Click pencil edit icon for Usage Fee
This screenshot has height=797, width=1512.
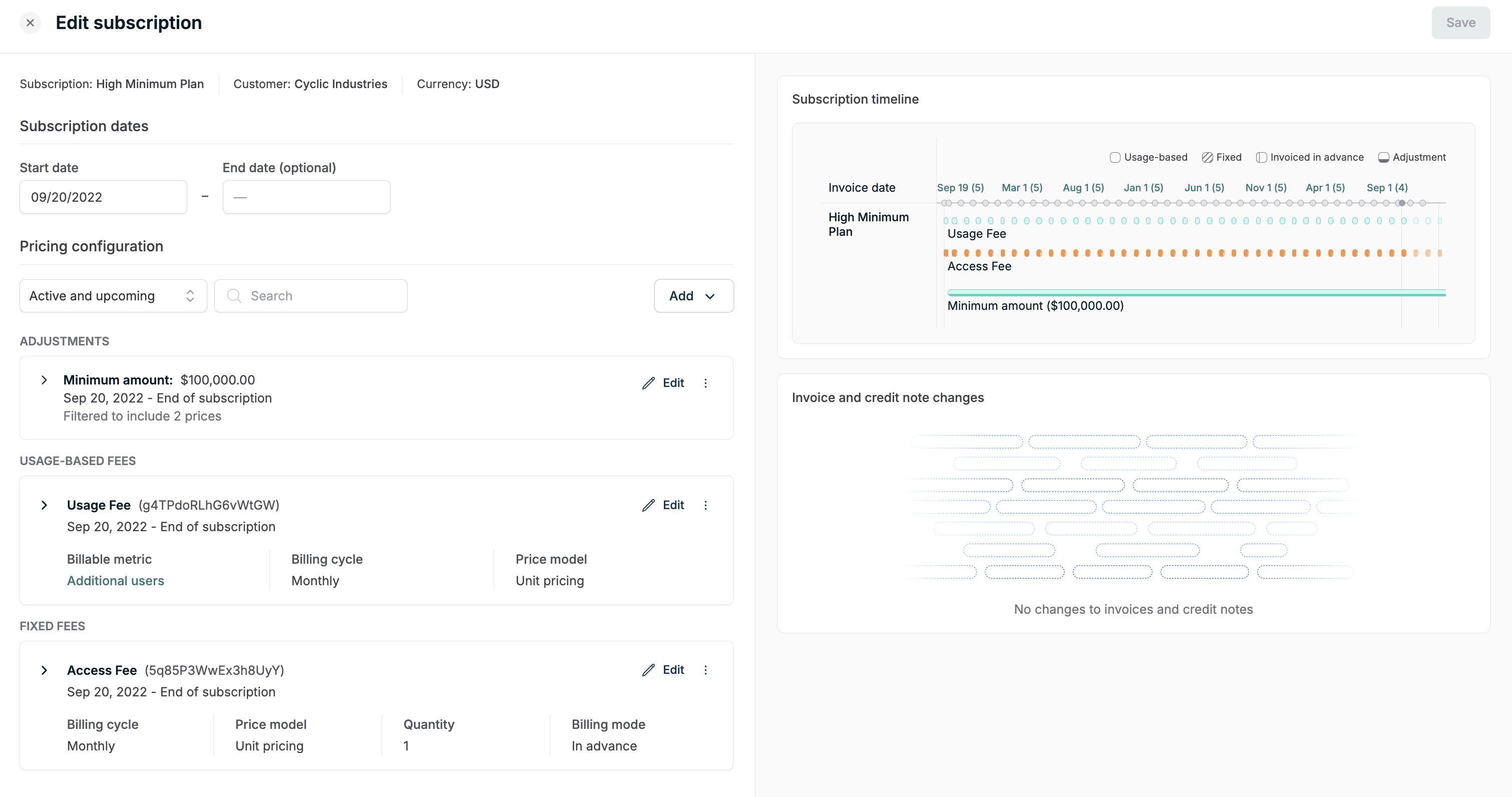[648, 505]
